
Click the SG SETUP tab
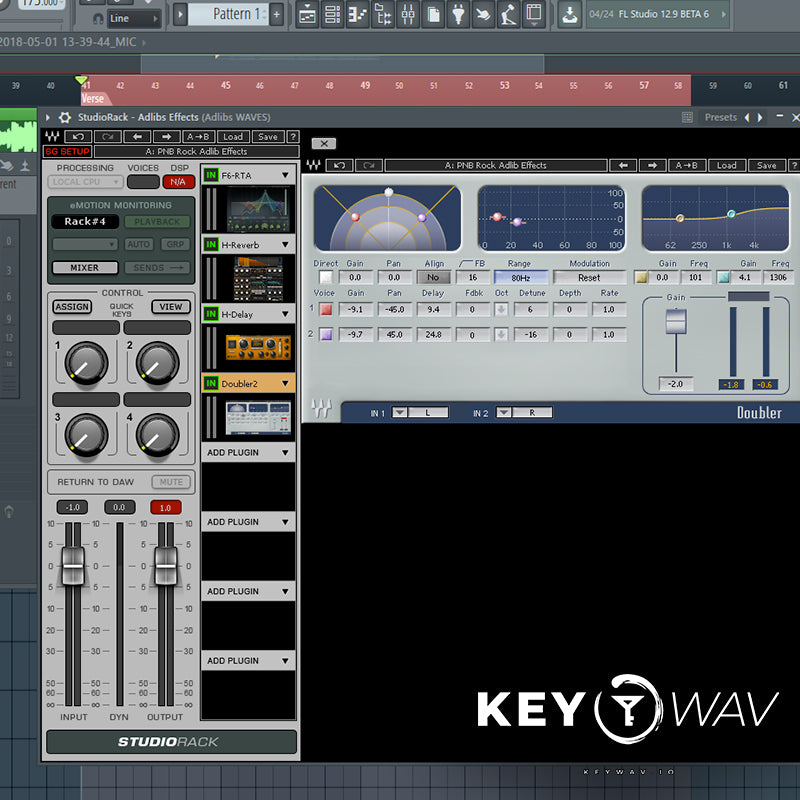(x=67, y=152)
